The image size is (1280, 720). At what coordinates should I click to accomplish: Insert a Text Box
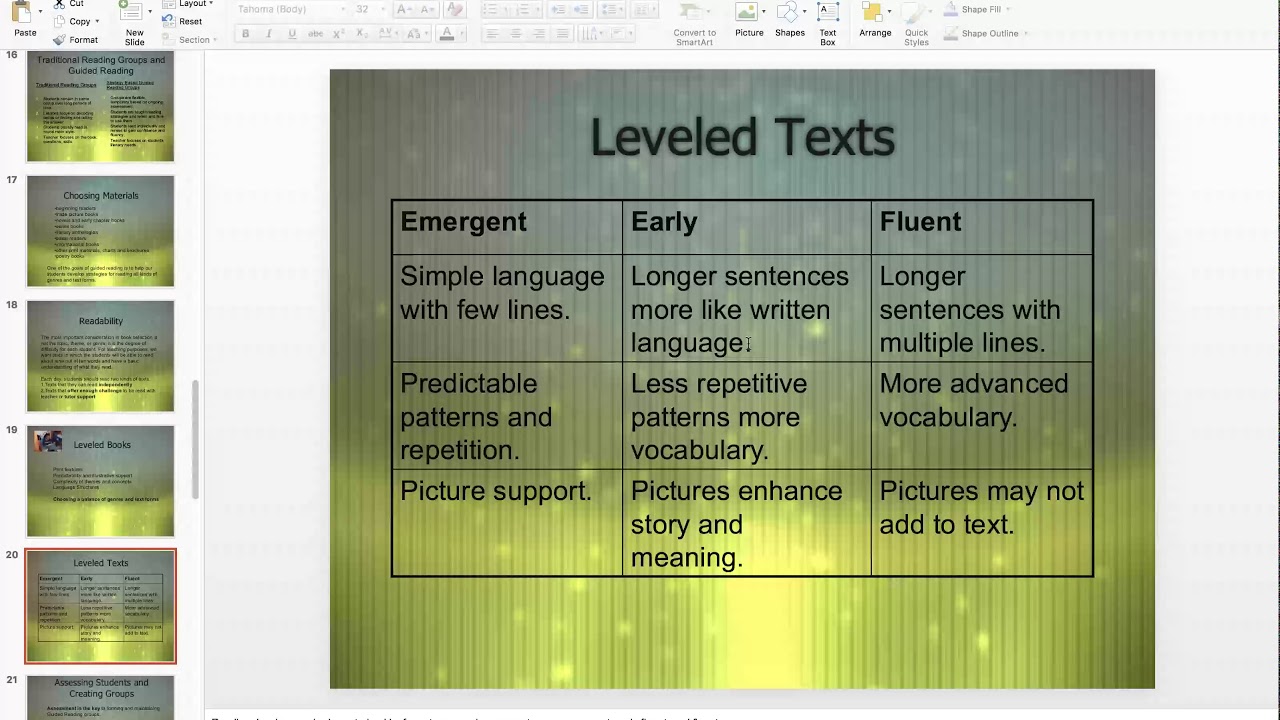[x=828, y=24]
